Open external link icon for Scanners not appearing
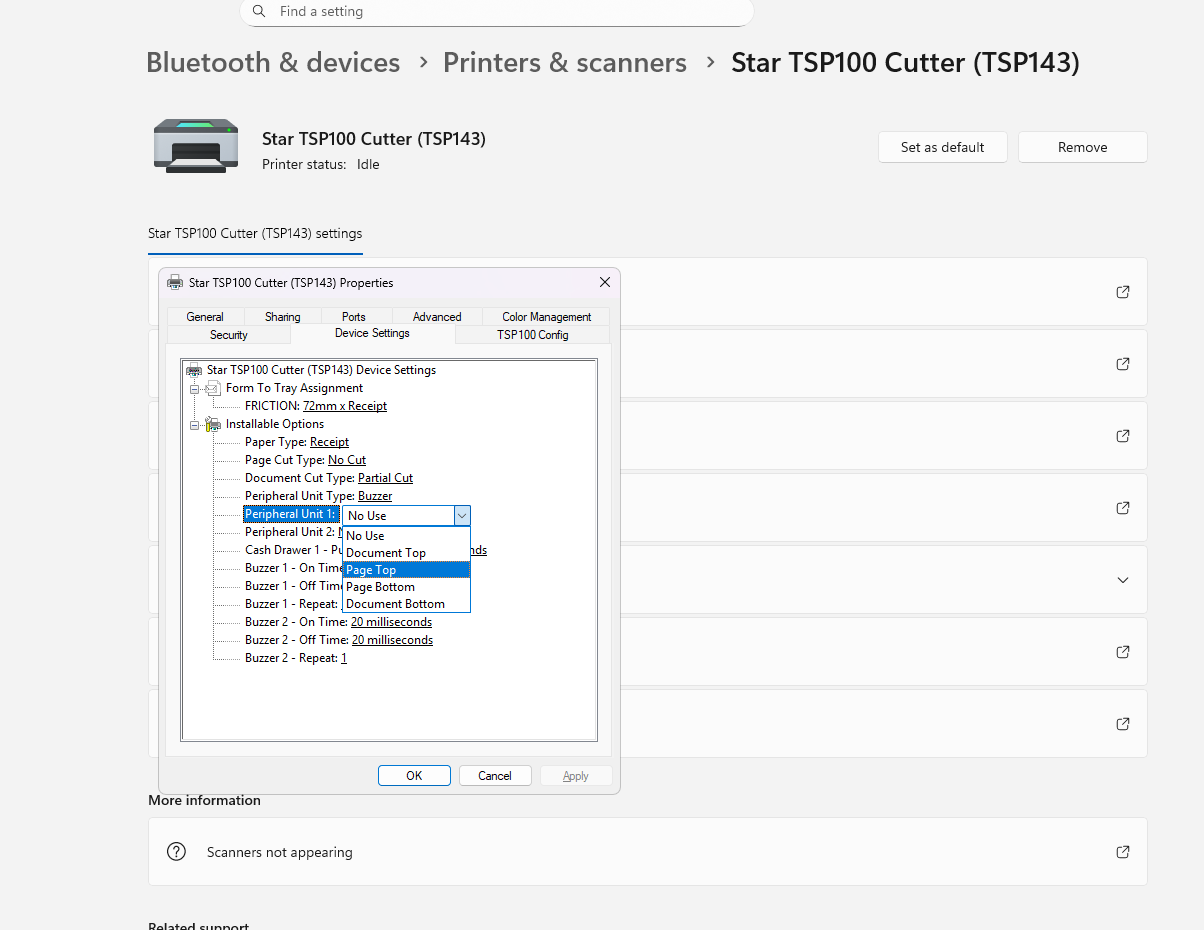The height and width of the screenshot is (930, 1204). 1123,852
